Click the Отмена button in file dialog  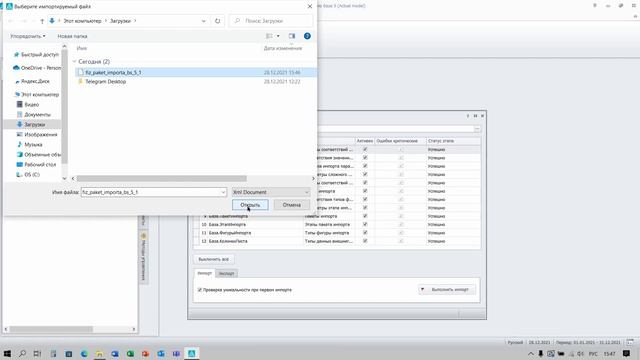[291, 204]
